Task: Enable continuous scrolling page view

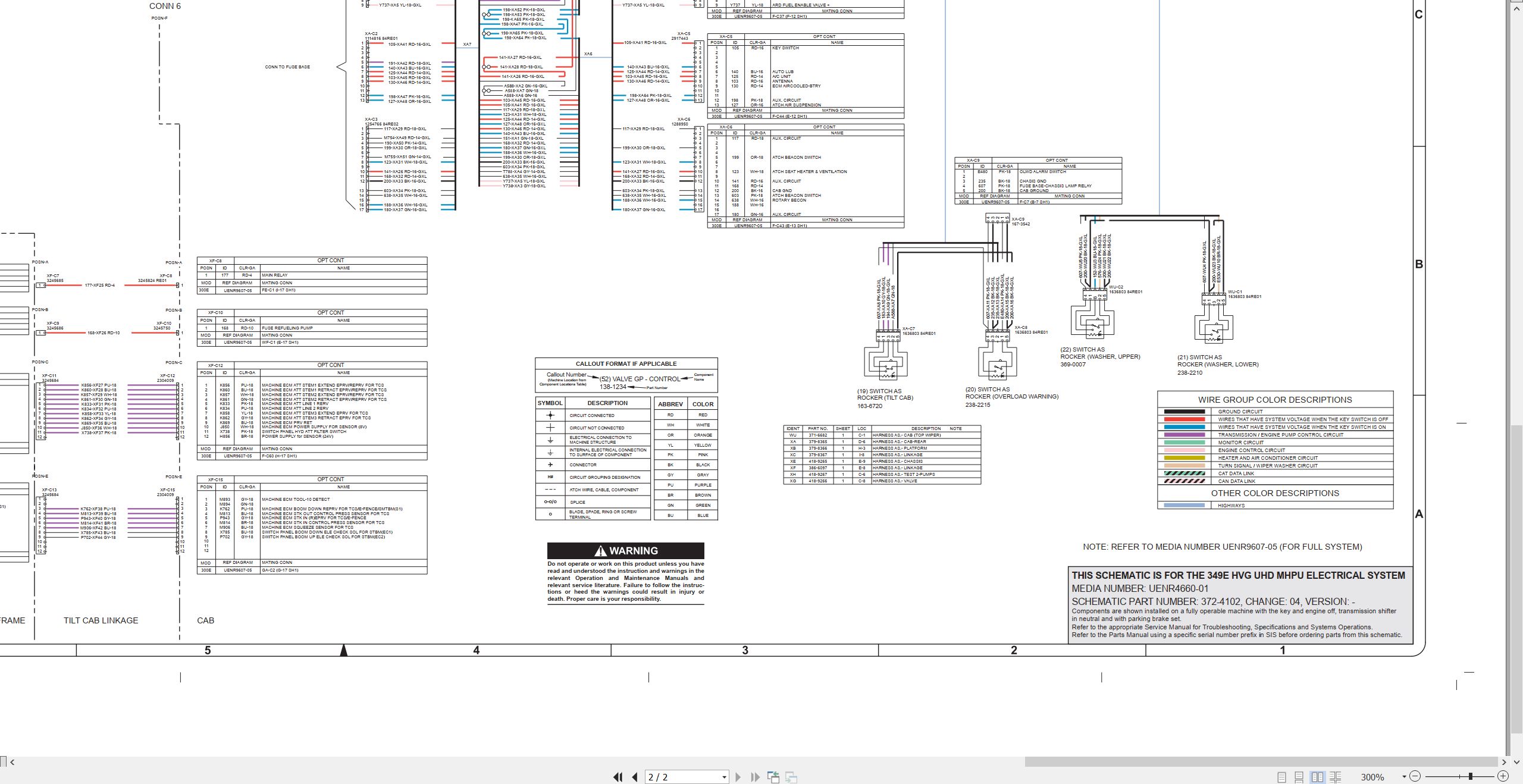Action: pos(1299,777)
